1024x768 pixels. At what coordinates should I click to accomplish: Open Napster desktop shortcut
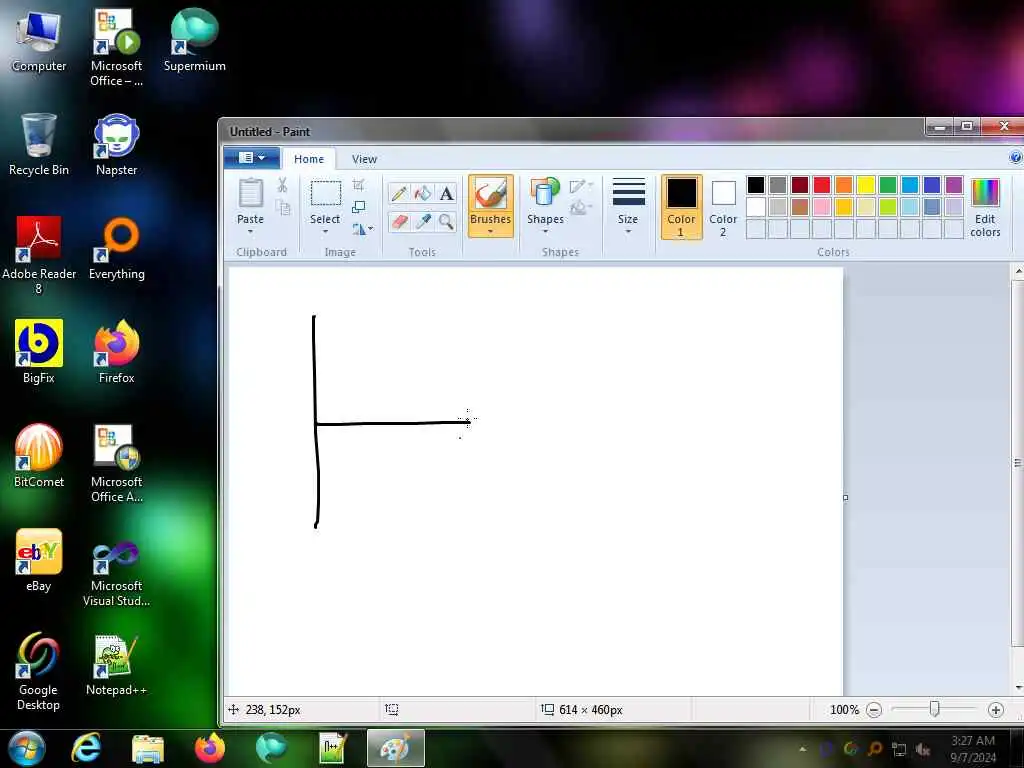[116, 145]
